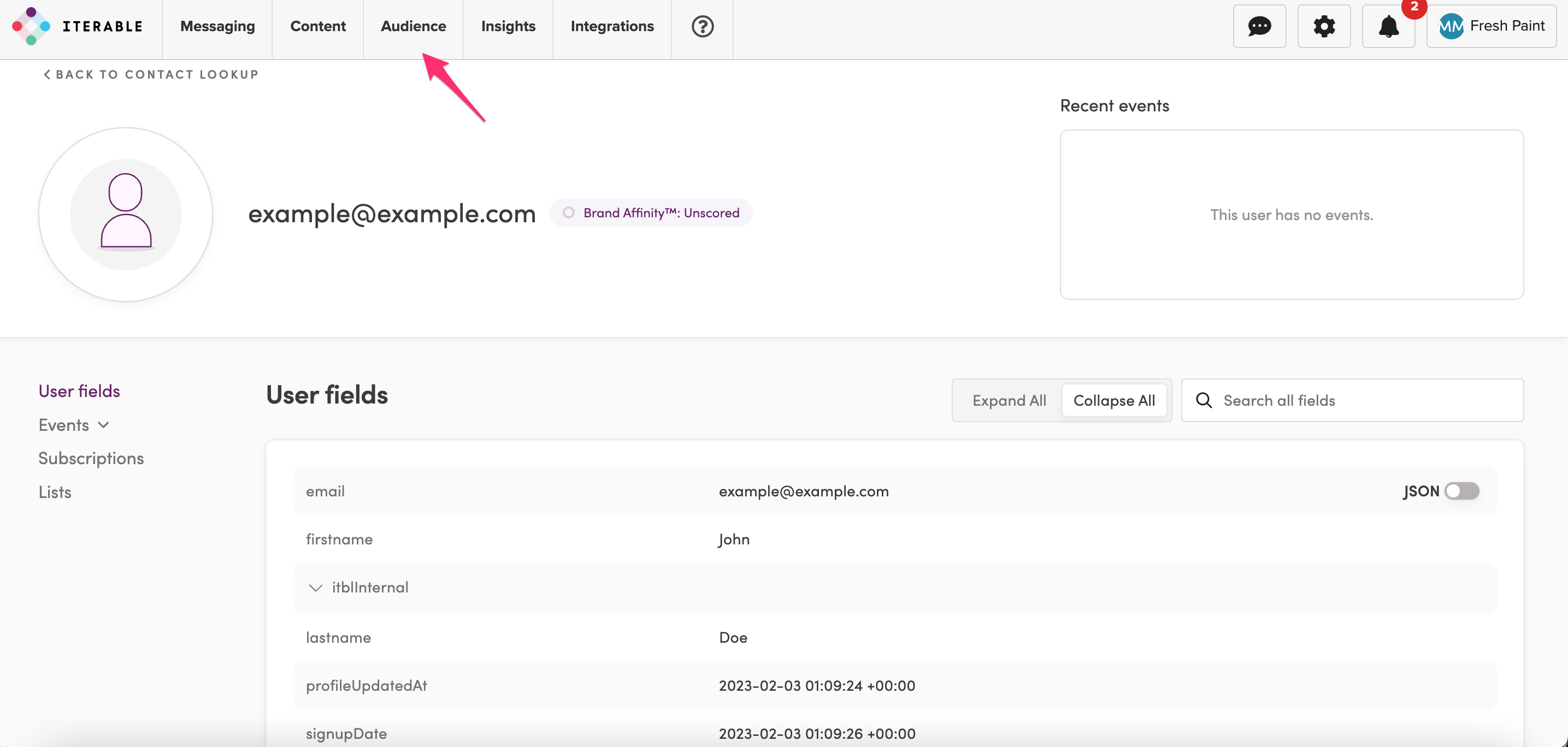Open the settings gear icon
Viewport: 1568px width, 747px height.
1323,26
